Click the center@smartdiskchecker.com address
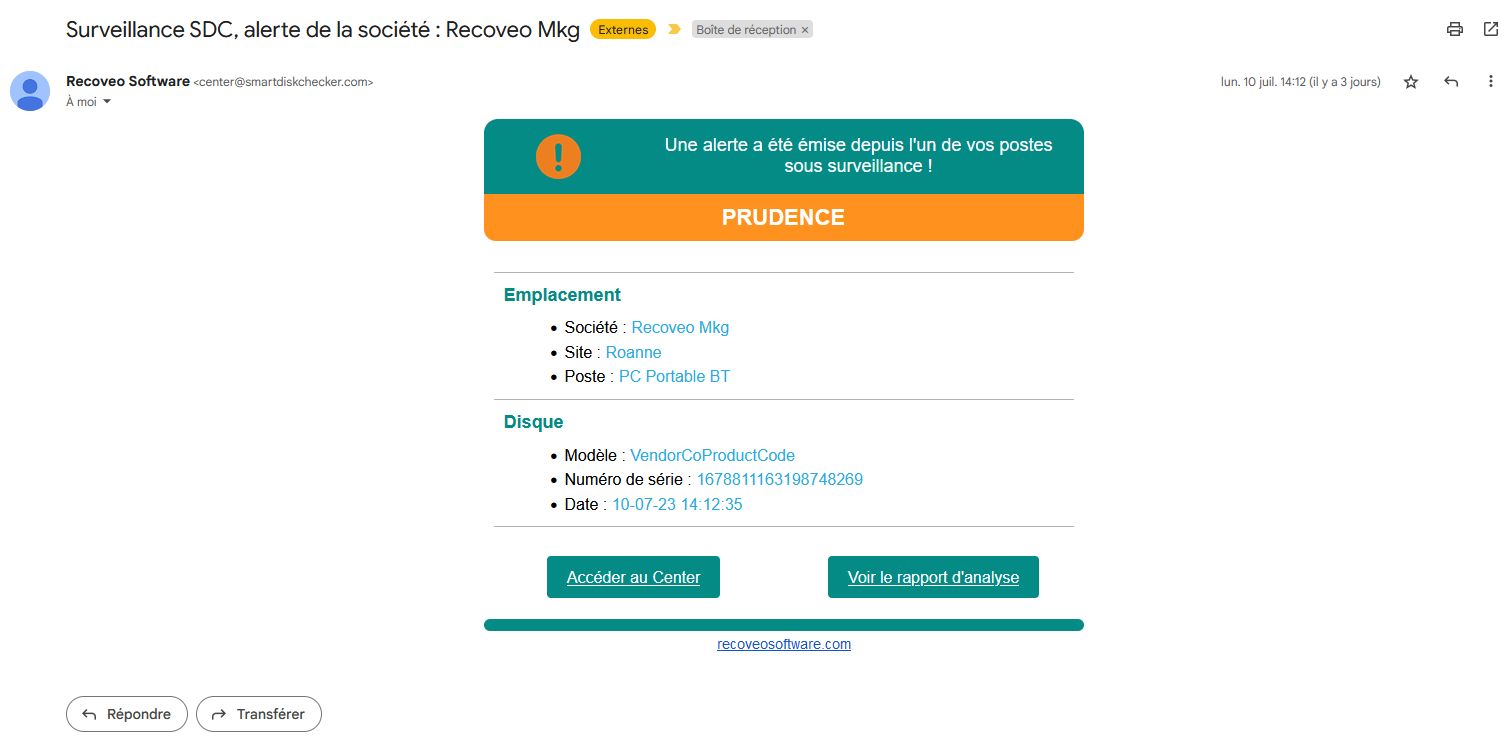The image size is (1505, 747). pyautogui.click(x=283, y=82)
